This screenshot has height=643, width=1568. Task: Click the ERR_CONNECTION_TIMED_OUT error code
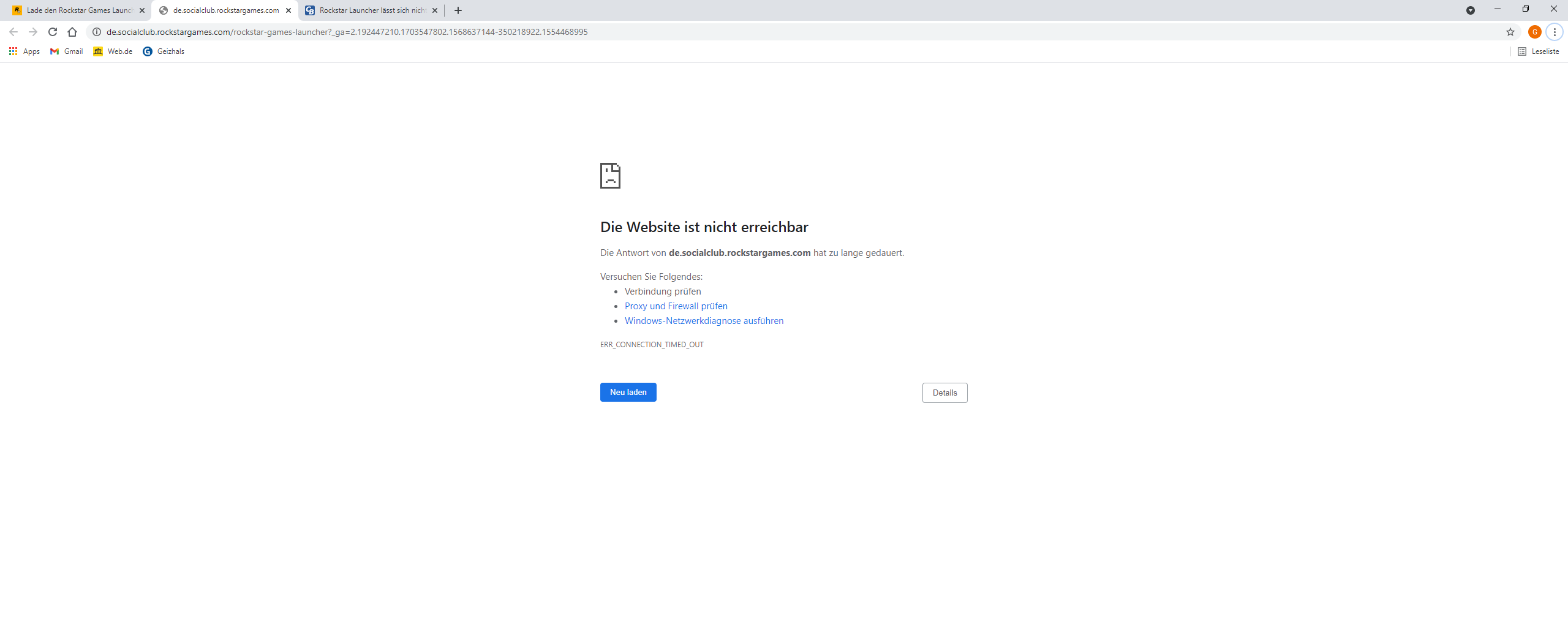tap(652, 345)
